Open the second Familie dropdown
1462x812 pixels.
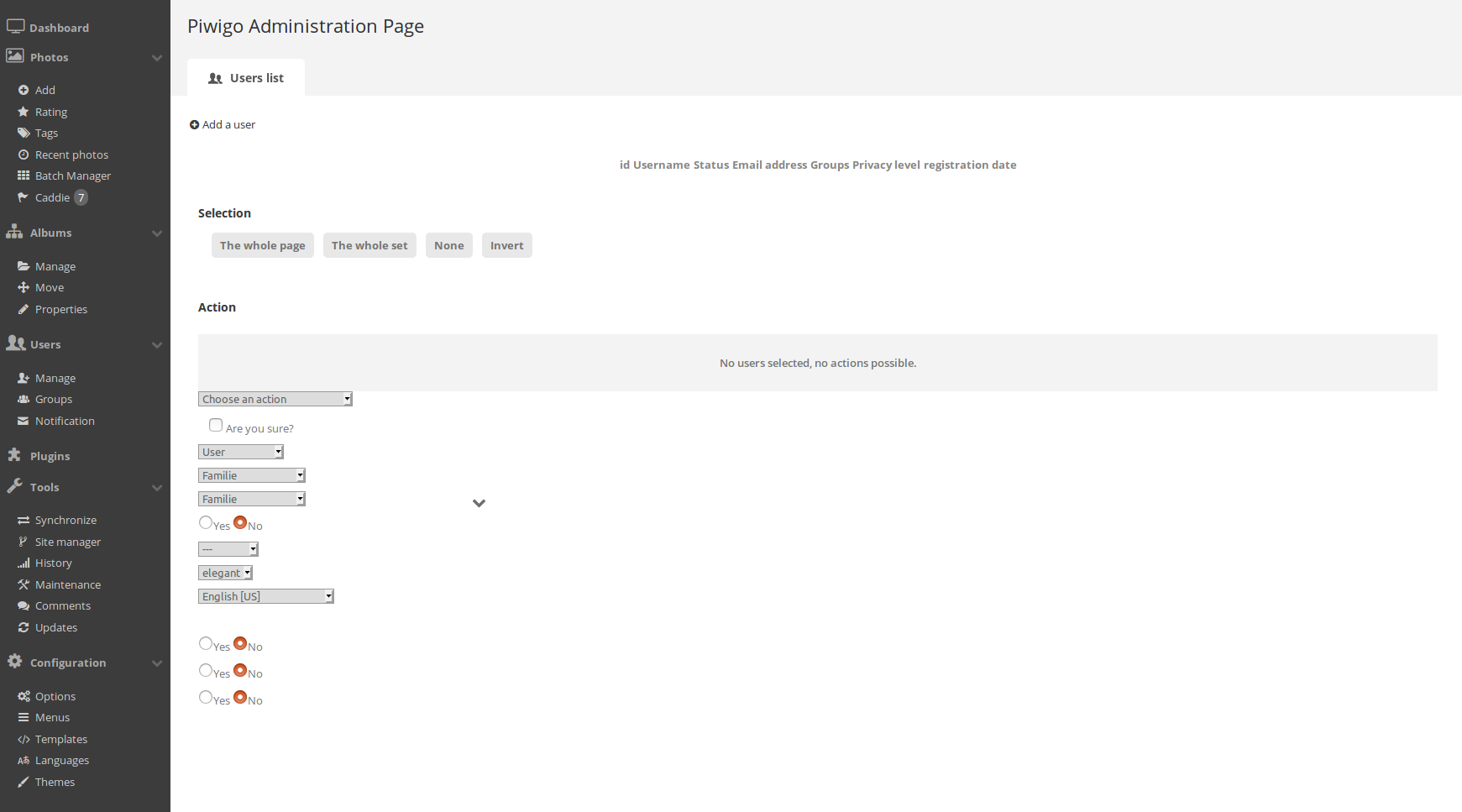point(252,499)
